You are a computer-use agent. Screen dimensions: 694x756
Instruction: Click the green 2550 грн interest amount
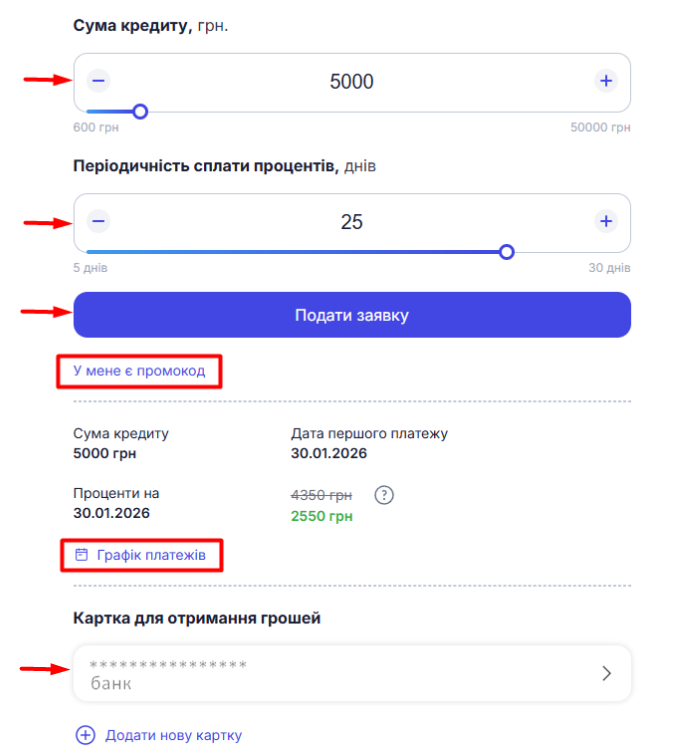[x=321, y=517]
